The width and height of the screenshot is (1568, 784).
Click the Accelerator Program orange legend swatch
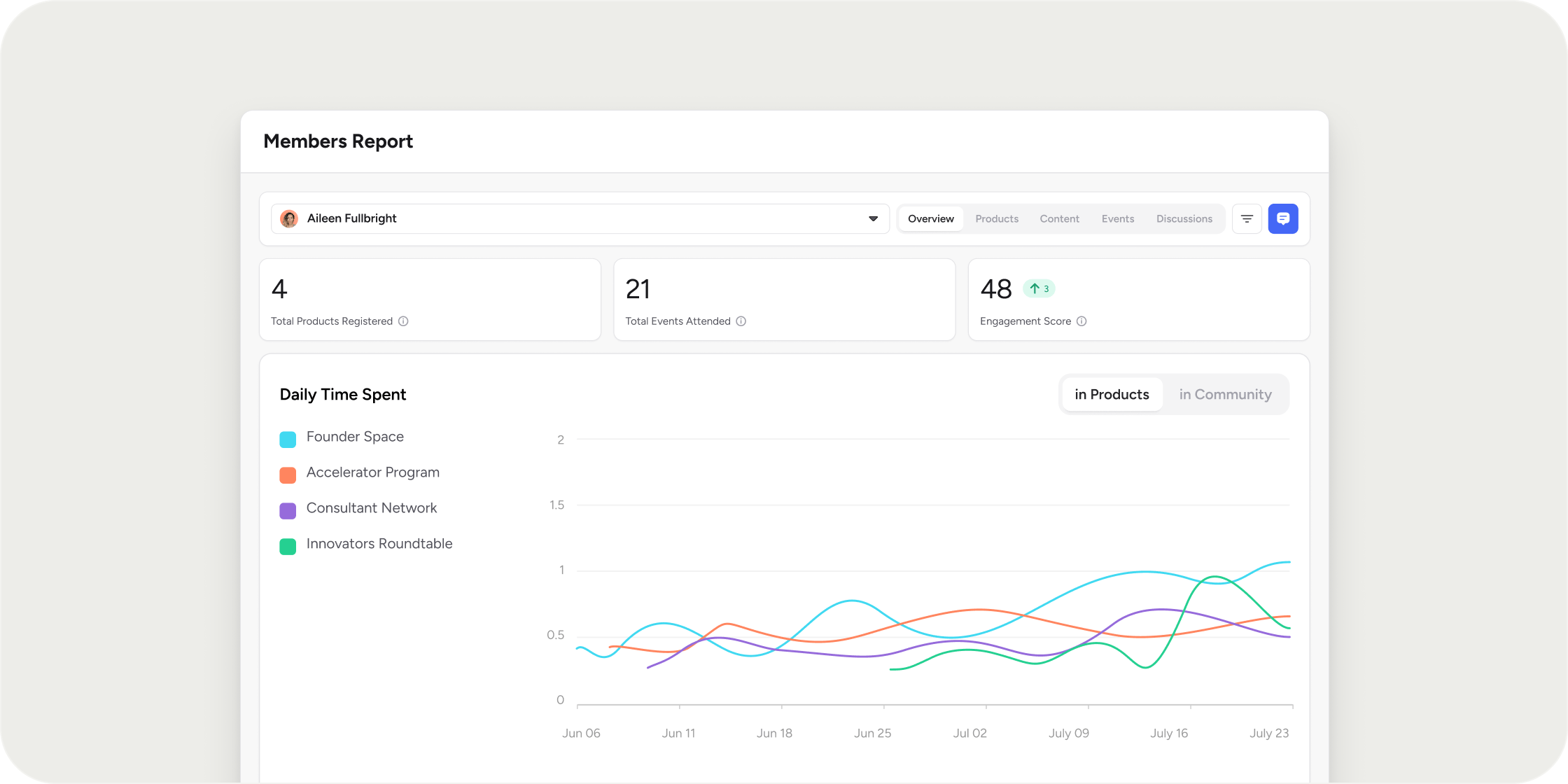point(288,475)
